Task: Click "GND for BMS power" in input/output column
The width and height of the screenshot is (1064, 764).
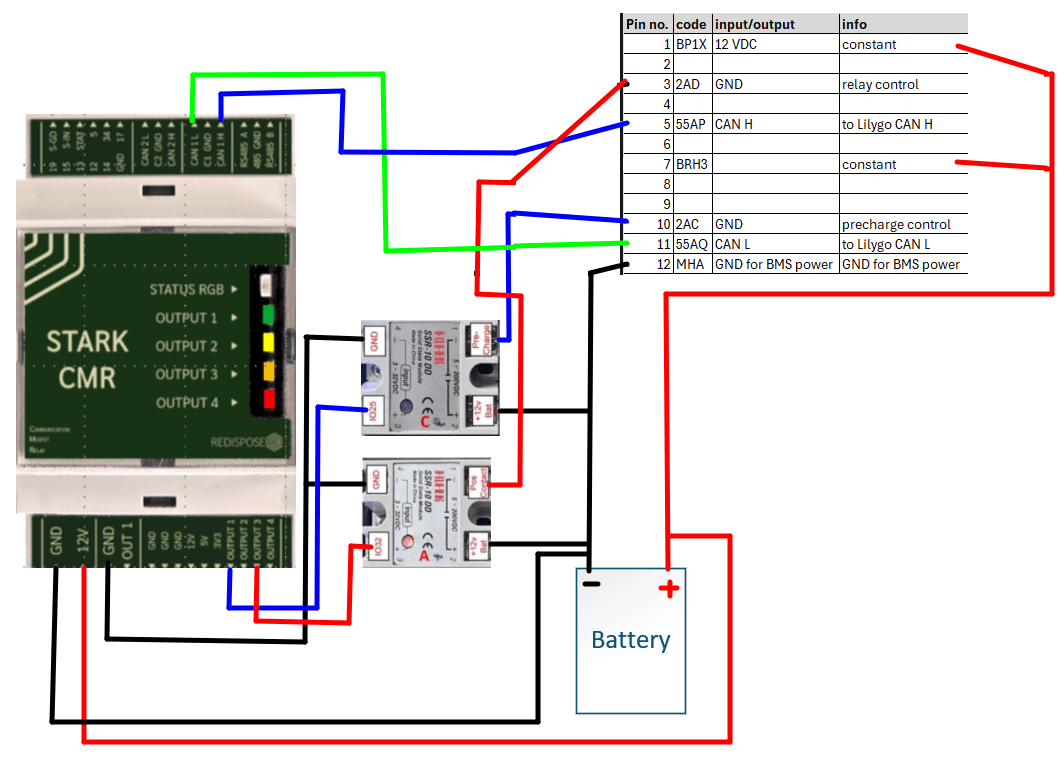Action: [774, 264]
